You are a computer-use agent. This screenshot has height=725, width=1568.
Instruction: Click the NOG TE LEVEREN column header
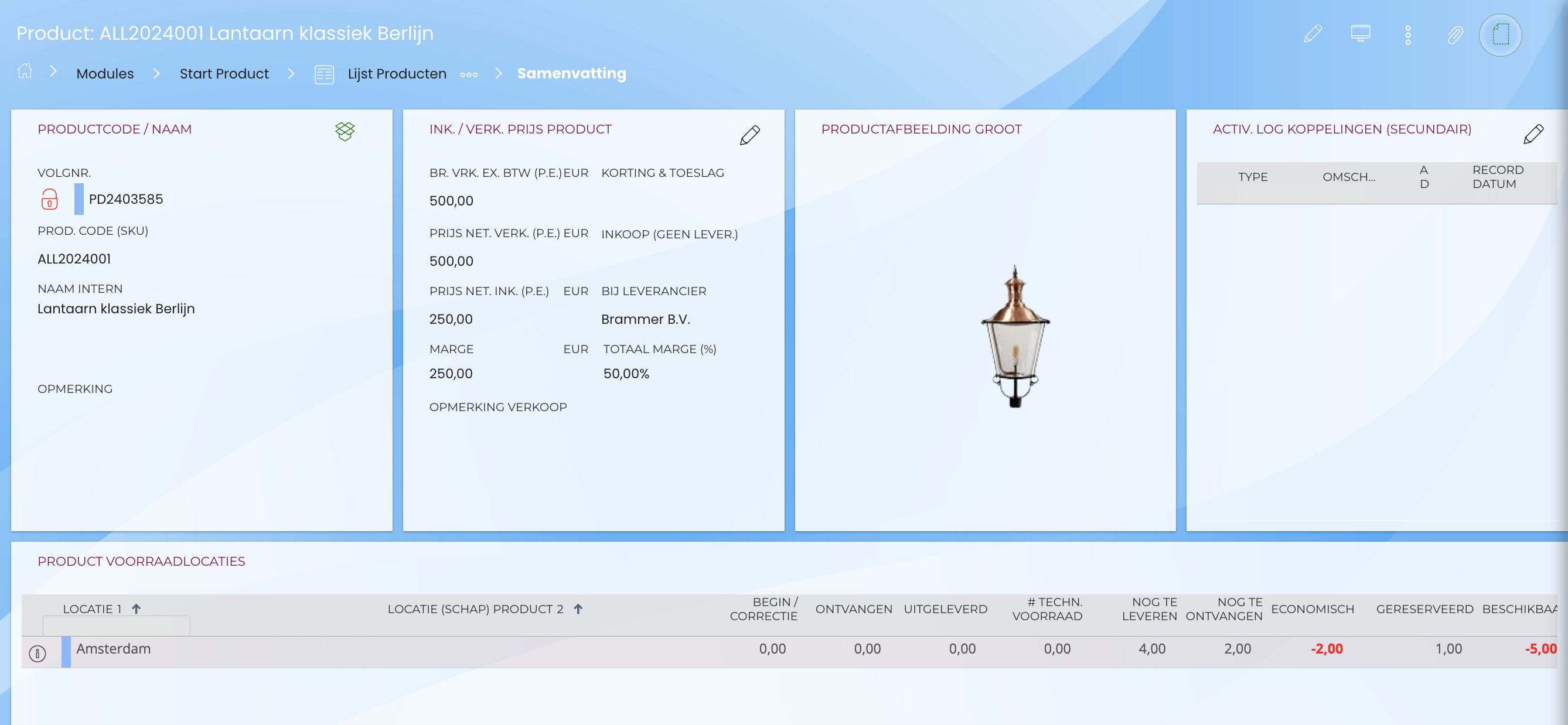pos(1149,610)
